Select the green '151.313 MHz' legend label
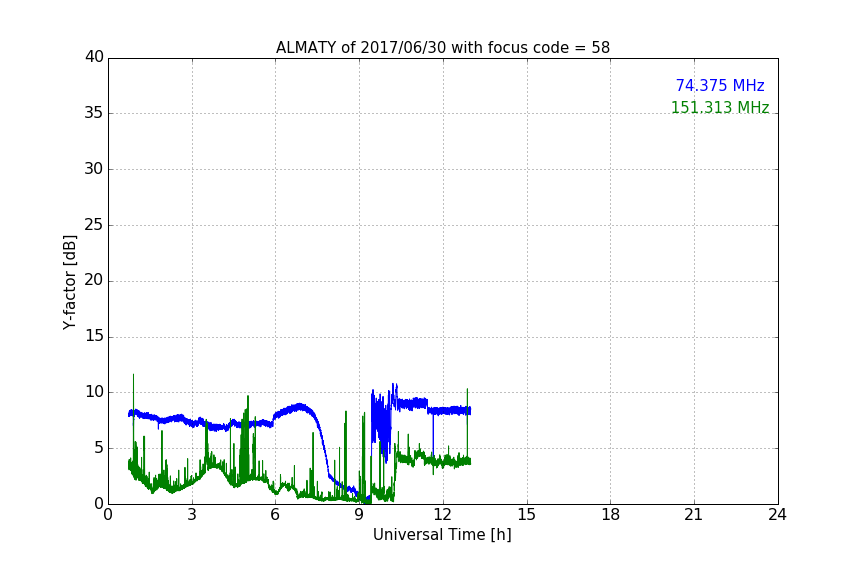This screenshot has width=864, height=576. (720, 107)
